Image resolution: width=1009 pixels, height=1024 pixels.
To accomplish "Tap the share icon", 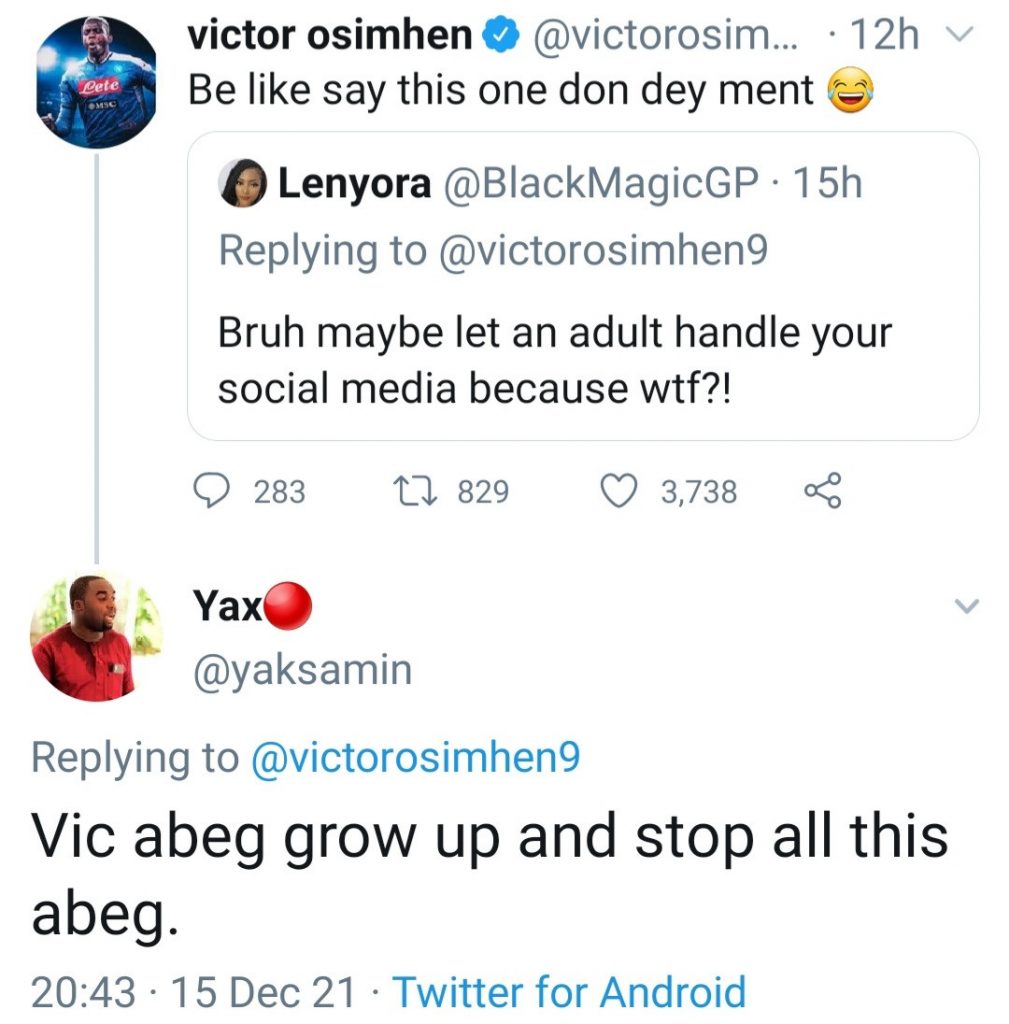I will [x=824, y=491].
